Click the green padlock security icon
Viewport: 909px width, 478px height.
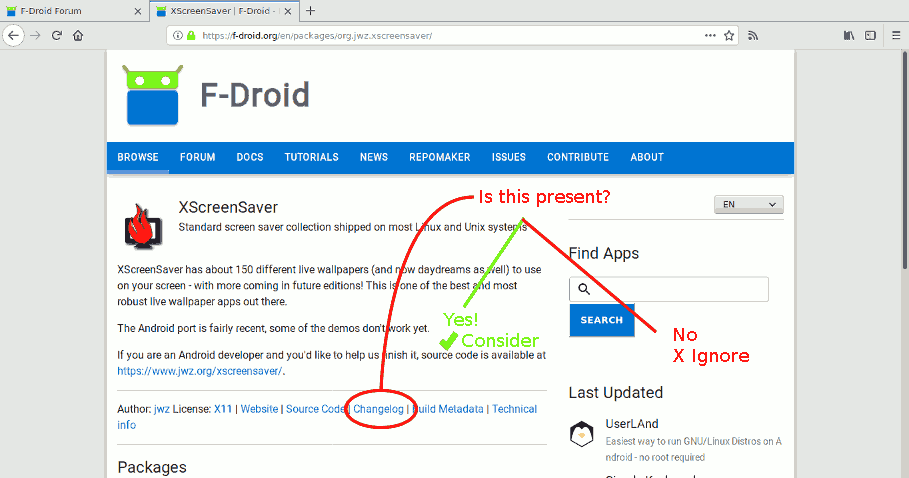pos(191,35)
